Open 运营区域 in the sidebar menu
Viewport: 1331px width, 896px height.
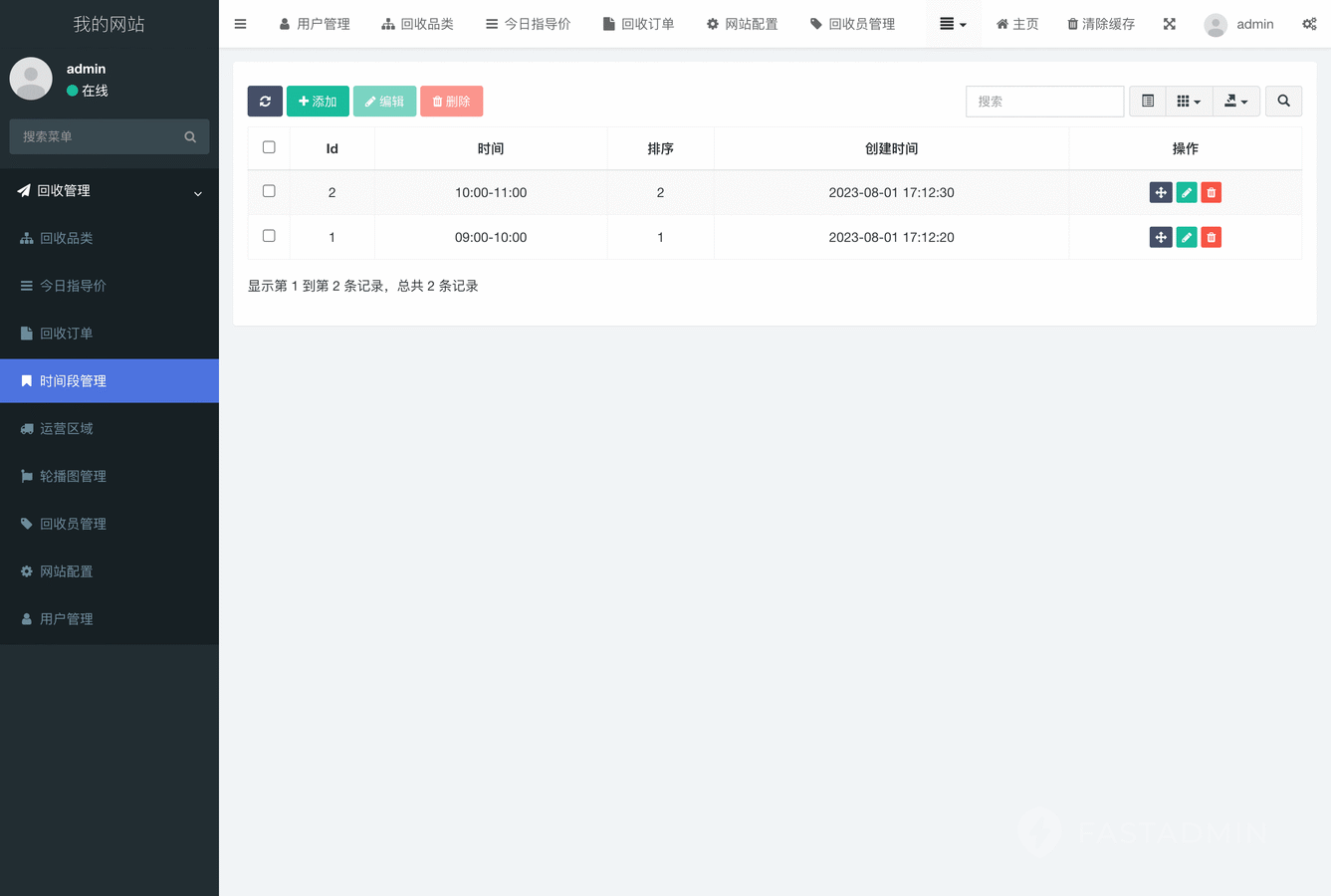[x=67, y=429]
